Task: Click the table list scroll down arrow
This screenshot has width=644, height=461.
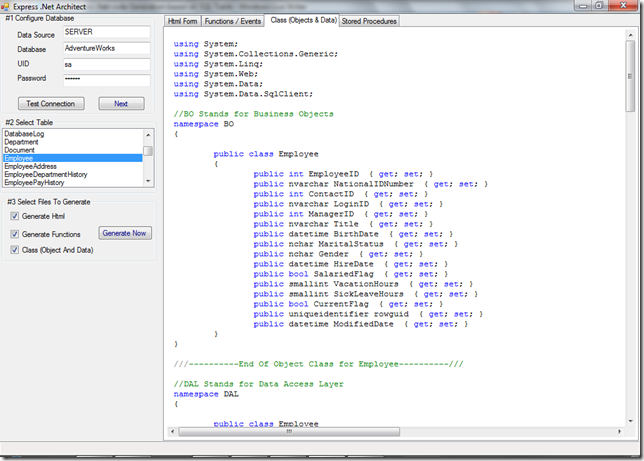Action: (x=148, y=181)
